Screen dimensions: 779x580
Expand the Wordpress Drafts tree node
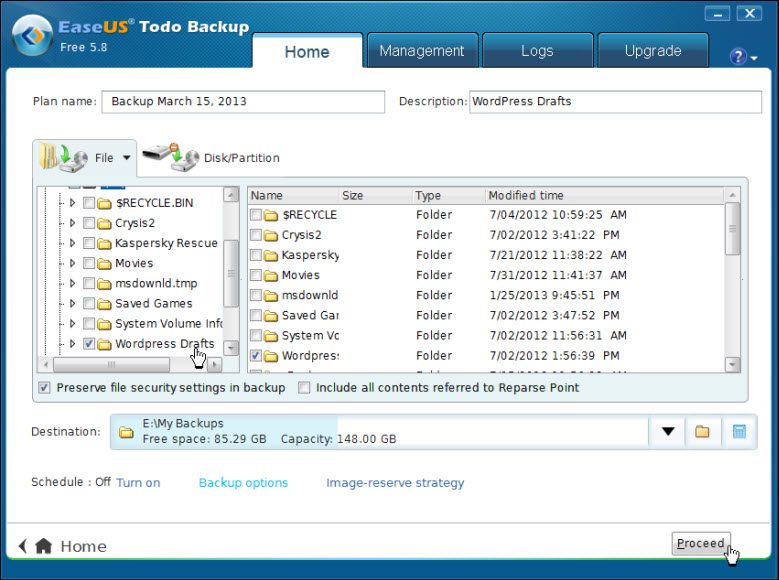point(73,343)
